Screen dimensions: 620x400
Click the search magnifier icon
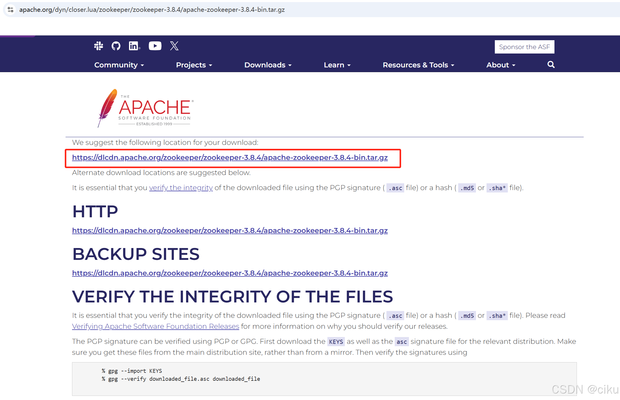tap(551, 65)
